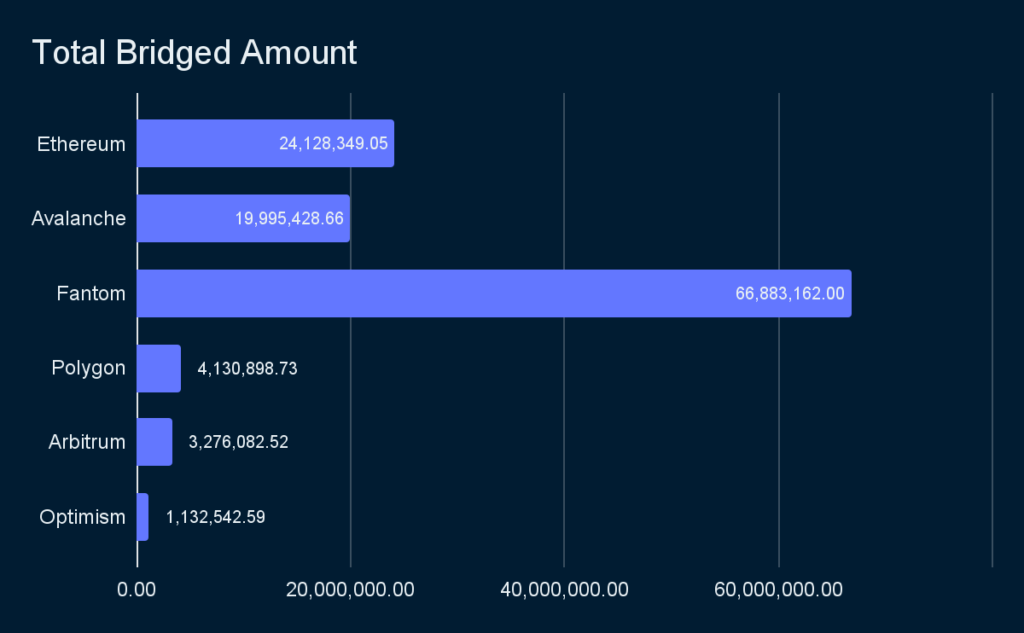
Task: Click the 20,000,000.00 x-axis tick label
Action: [x=350, y=589]
